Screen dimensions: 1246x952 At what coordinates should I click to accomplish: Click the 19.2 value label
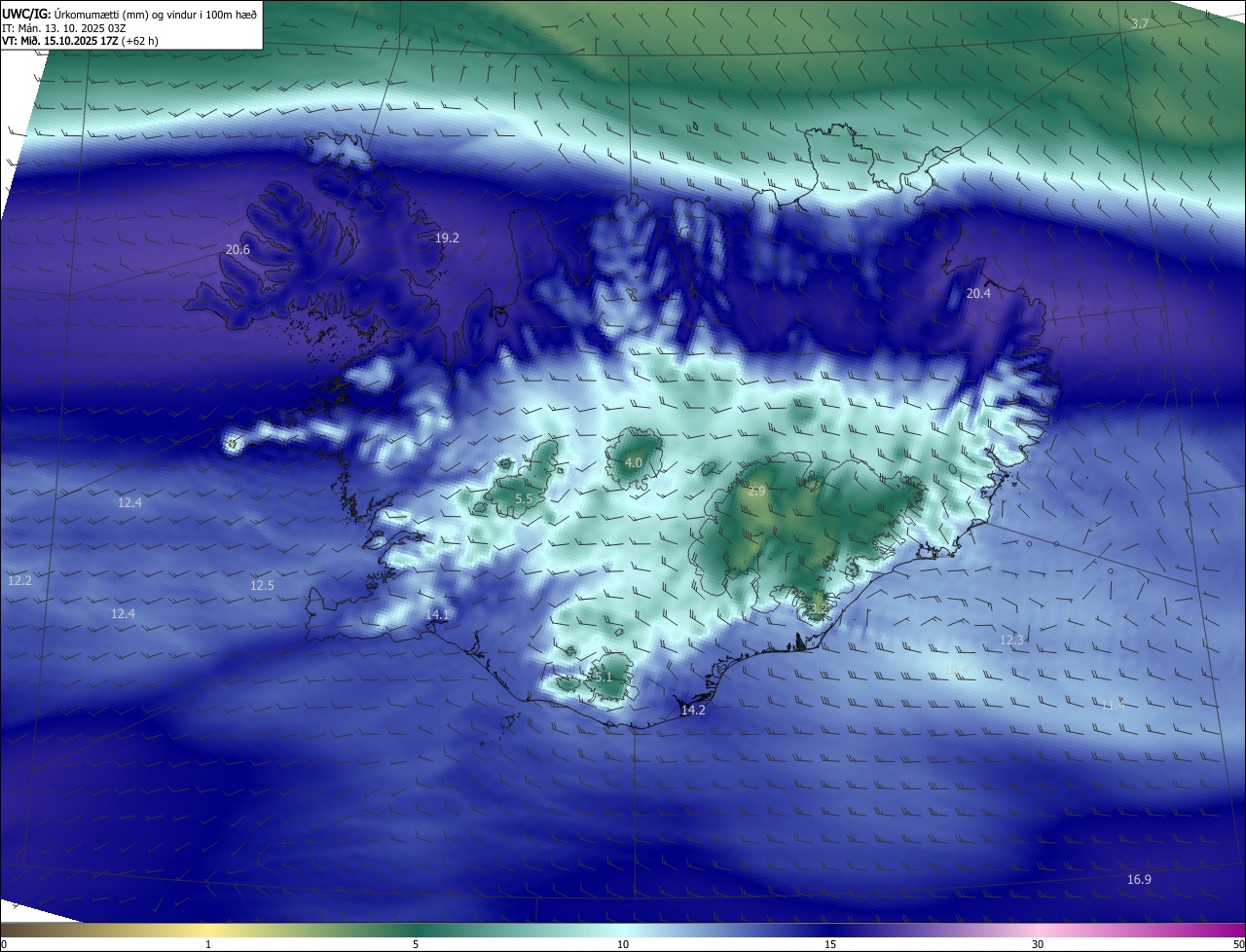(x=447, y=238)
